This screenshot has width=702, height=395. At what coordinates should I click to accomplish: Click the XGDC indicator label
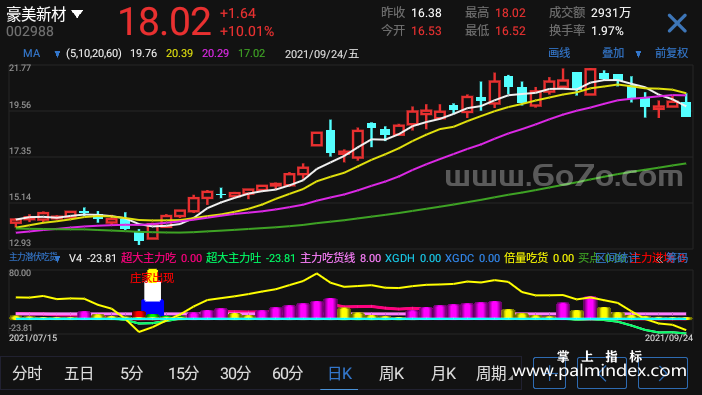click(459, 258)
